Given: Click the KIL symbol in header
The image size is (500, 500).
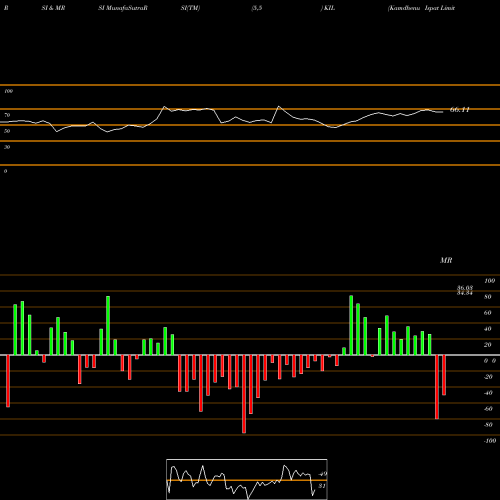Looking at the screenshot, I should point(329,8).
